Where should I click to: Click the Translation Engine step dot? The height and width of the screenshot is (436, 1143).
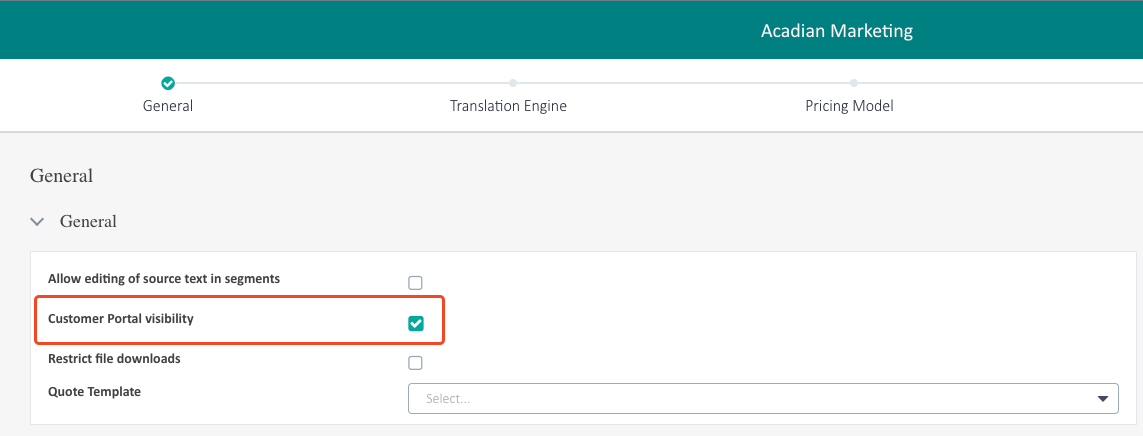[512, 83]
